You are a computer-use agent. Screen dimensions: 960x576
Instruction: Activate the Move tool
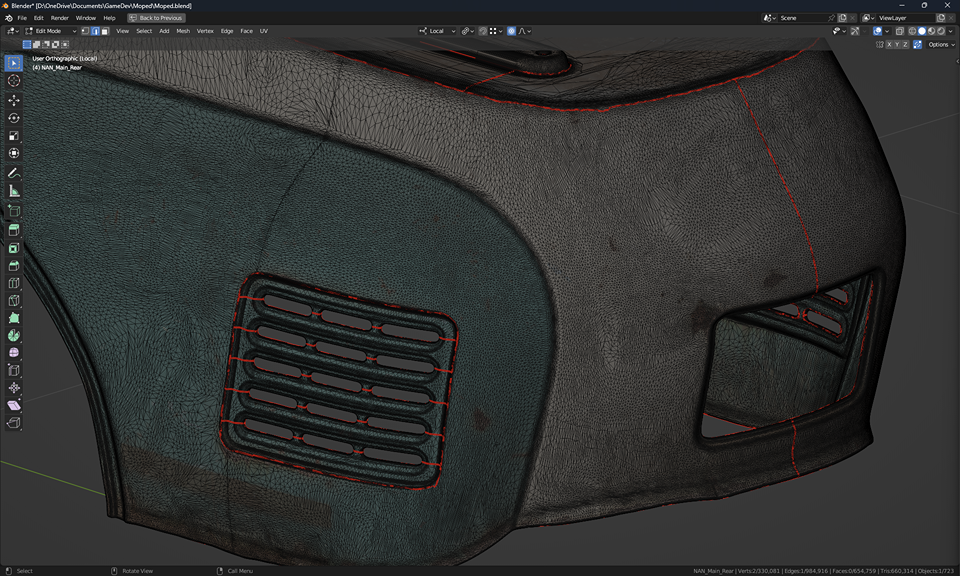coord(14,100)
